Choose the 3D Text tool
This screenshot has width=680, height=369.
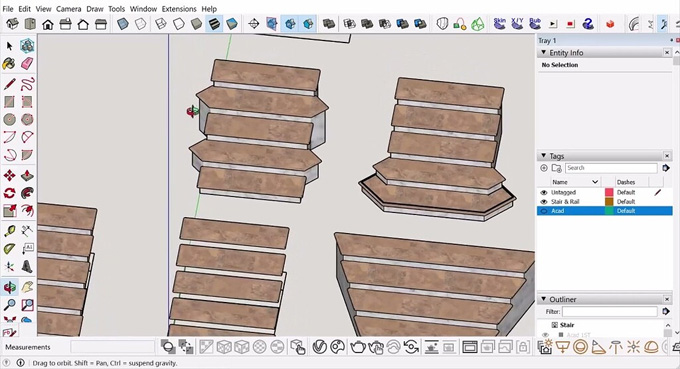pos(27,266)
